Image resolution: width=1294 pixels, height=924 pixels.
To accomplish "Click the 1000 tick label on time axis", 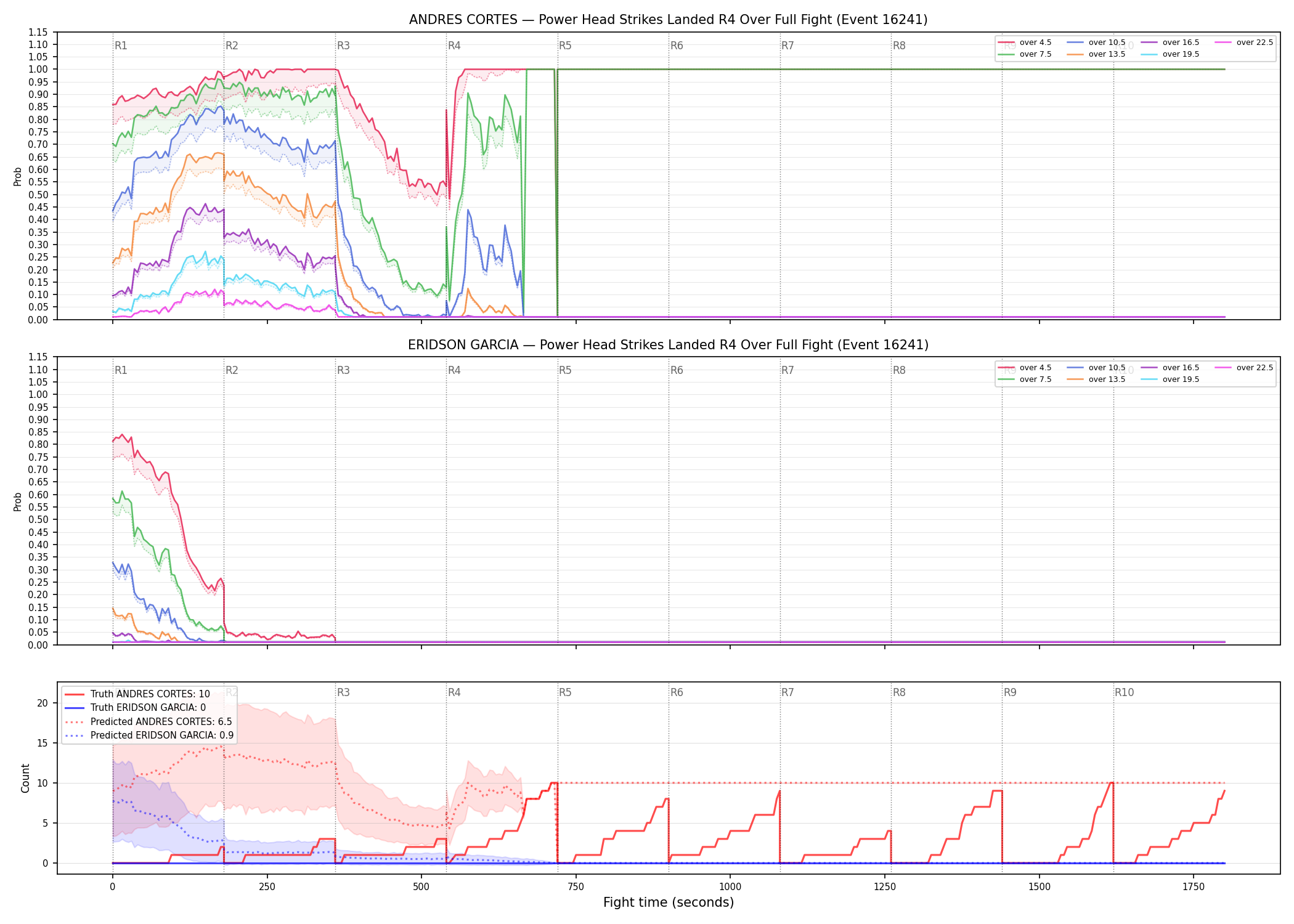I will coord(730,887).
